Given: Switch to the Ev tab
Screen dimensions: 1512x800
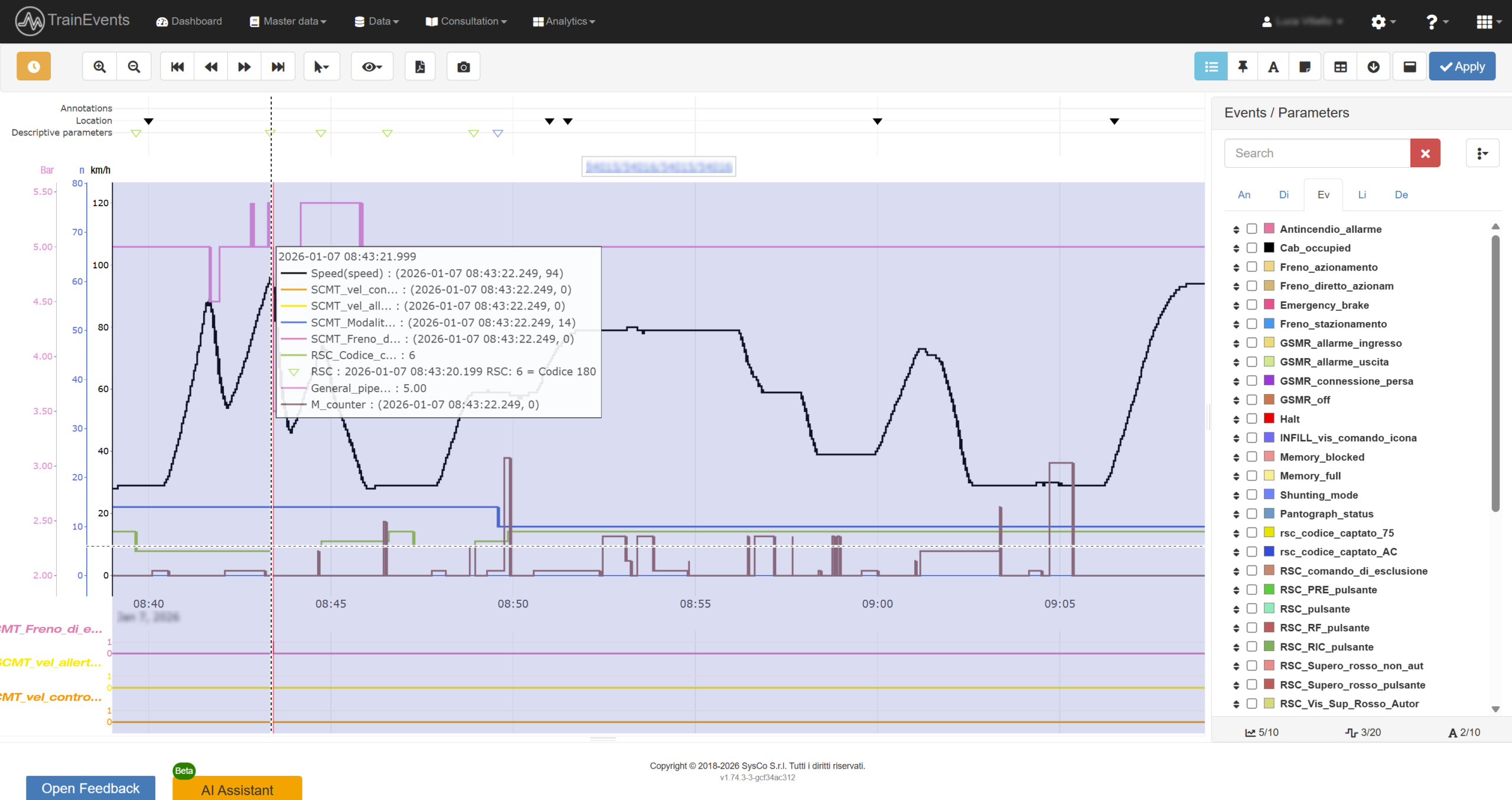Looking at the screenshot, I should (x=1323, y=194).
